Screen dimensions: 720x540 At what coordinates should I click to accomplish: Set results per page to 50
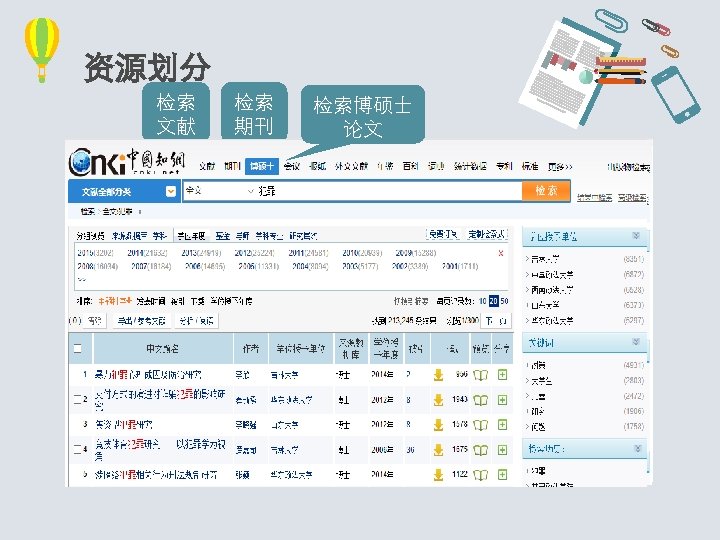click(x=504, y=301)
